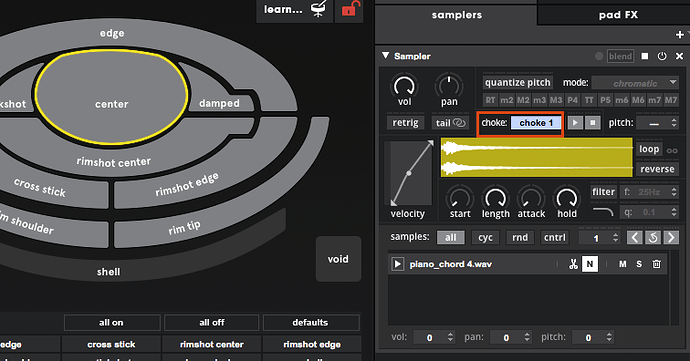The height and width of the screenshot is (361, 690).
Task: Play piano_chord 4.wav sample
Action: tap(397, 264)
